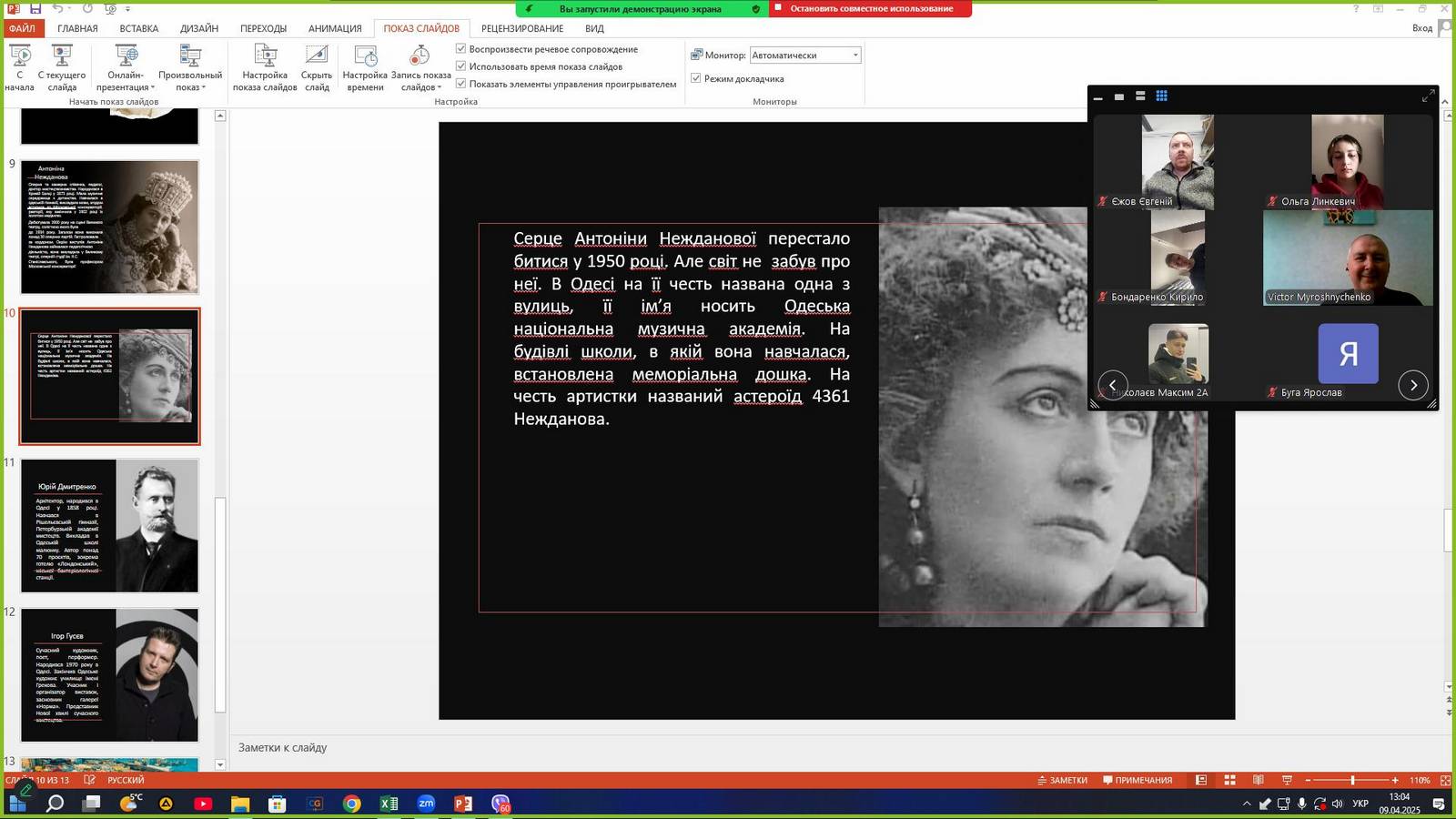Select Victor Myroshnychenko video tile
The height and width of the screenshot is (819, 1456).
1348,258
